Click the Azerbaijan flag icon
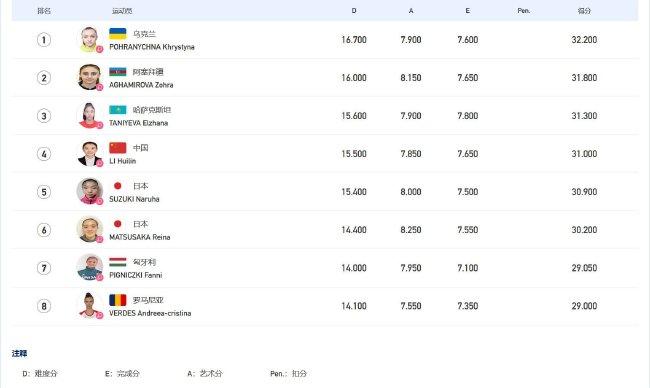 point(118,72)
